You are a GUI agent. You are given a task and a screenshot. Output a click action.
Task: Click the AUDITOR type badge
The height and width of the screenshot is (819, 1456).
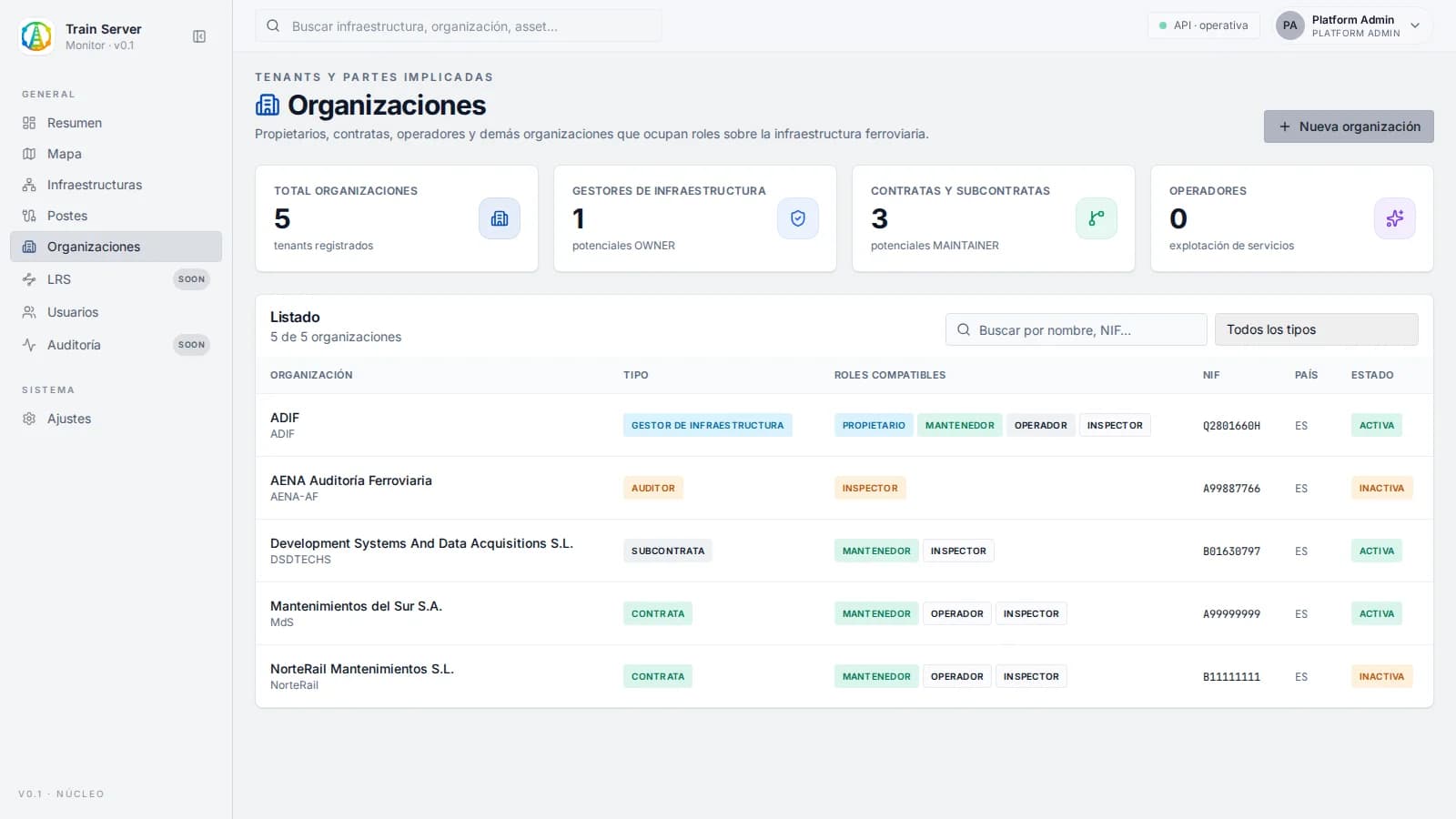coord(653,488)
